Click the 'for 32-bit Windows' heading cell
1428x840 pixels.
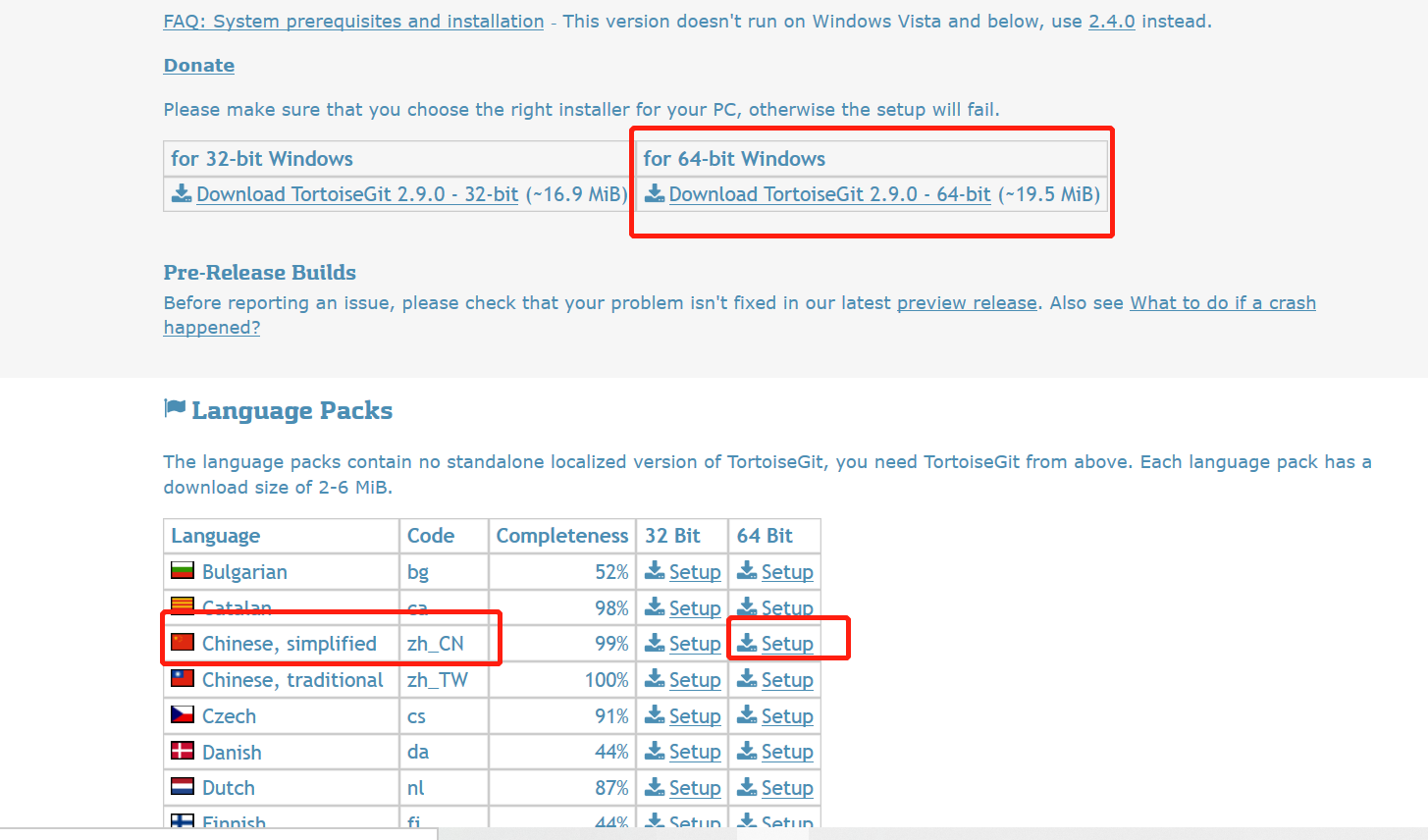pyautogui.click(x=398, y=159)
